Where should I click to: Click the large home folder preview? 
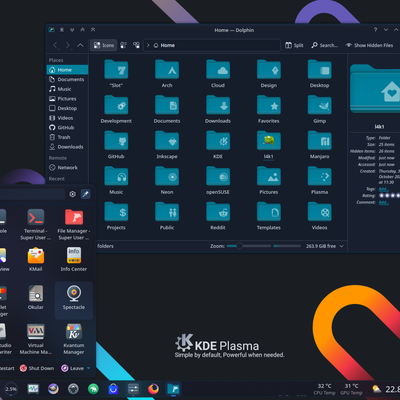pyautogui.click(x=375, y=89)
